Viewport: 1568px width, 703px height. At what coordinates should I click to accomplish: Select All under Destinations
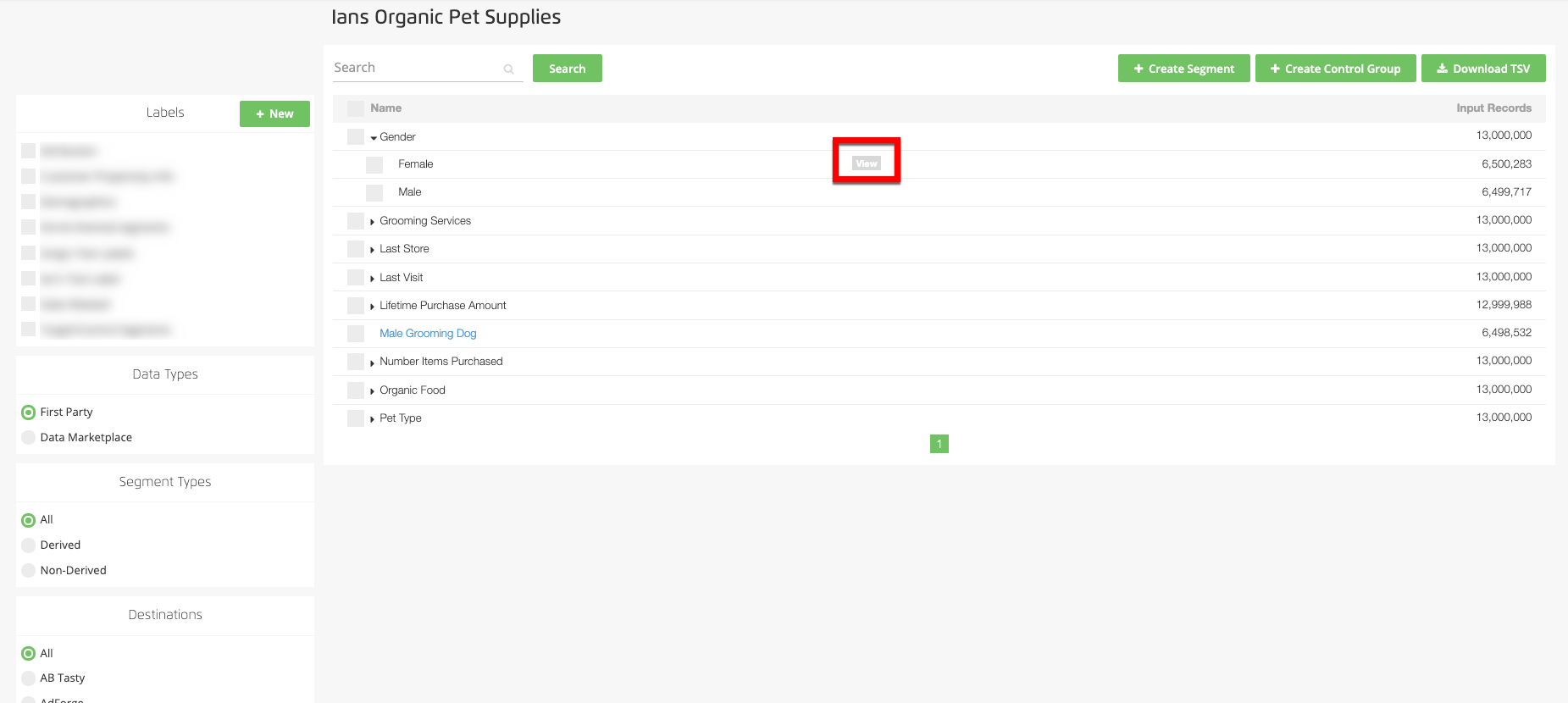pyautogui.click(x=29, y=654)
